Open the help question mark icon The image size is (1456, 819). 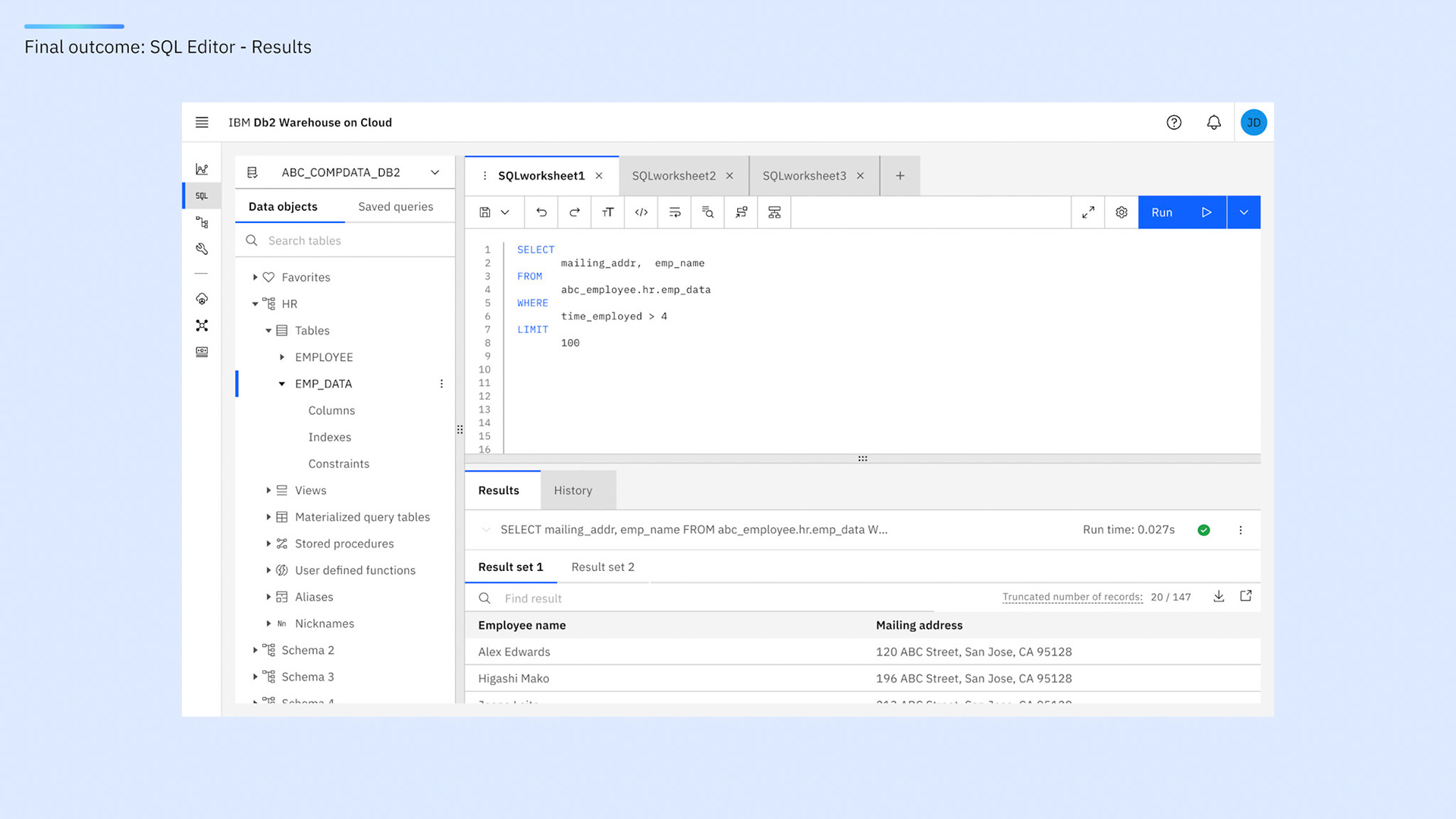pyautogui.click(x=1174, y=123)
